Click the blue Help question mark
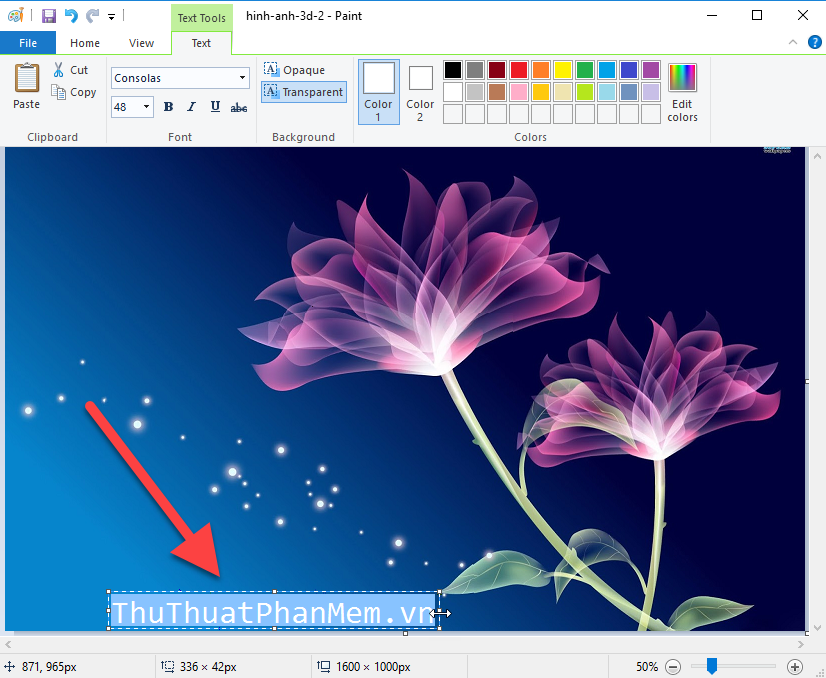This screenshot has width=826, height=678. click(x=817, y=43)
